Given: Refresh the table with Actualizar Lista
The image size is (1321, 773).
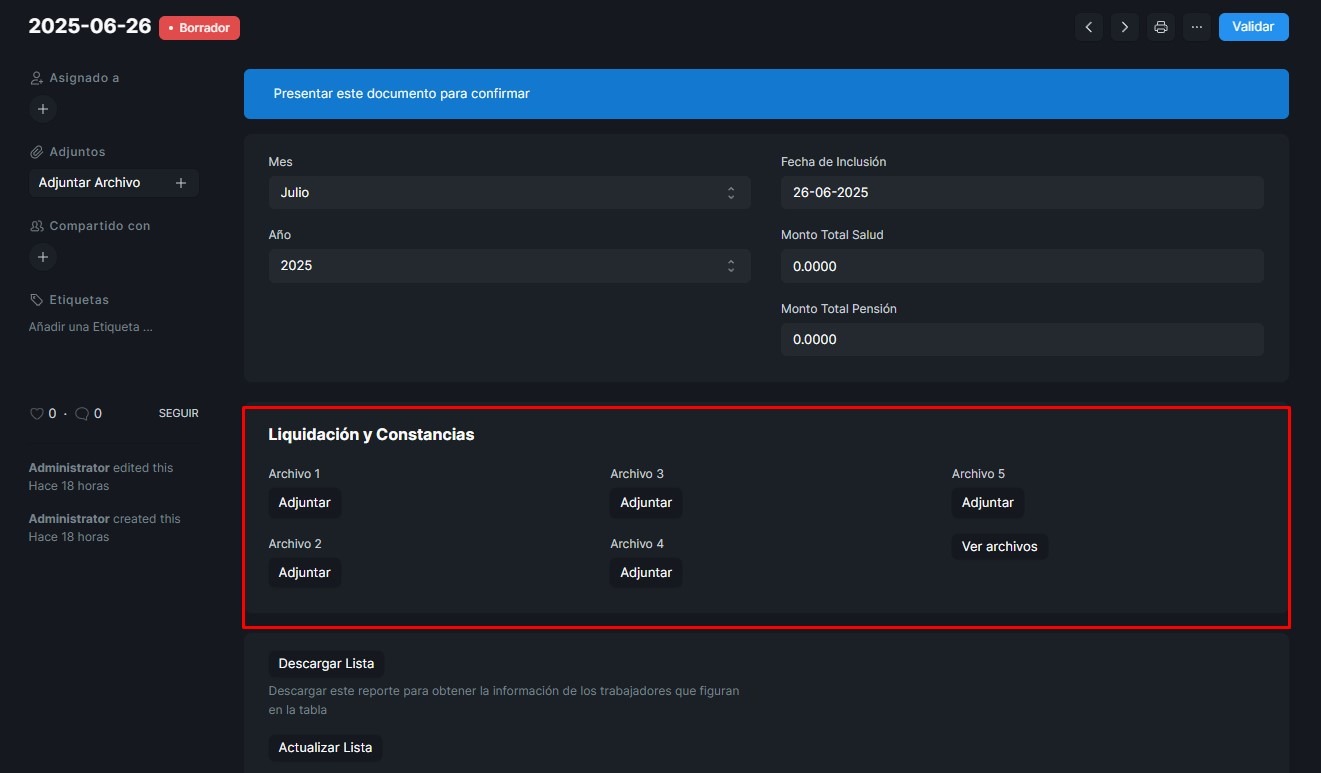Looking at the screenshot, I should click(325, 748).
